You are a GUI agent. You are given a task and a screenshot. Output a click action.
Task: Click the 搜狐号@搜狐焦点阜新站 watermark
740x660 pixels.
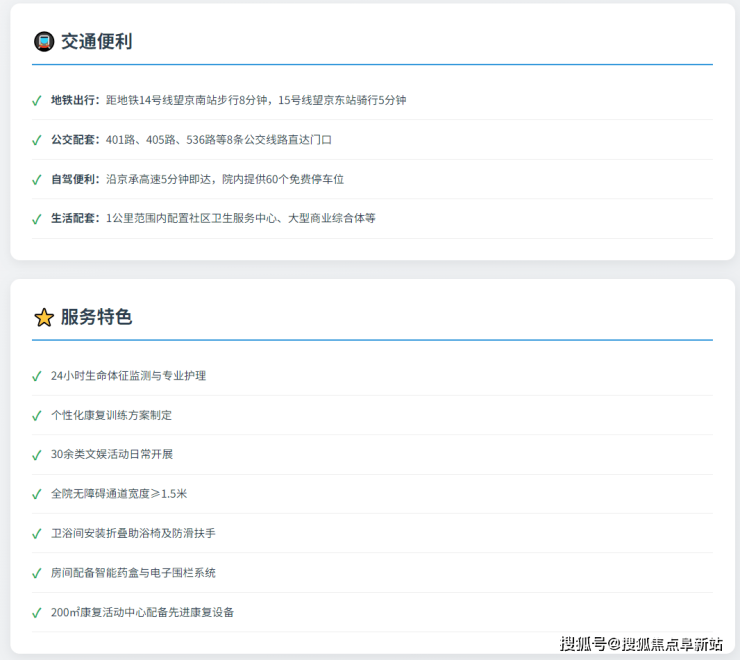(x=641, y=643)
